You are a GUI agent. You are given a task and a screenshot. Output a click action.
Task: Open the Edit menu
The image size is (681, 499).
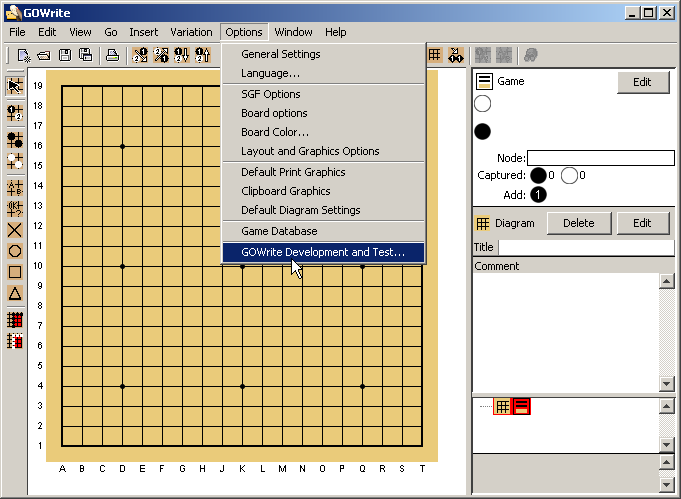pos(47,32)
